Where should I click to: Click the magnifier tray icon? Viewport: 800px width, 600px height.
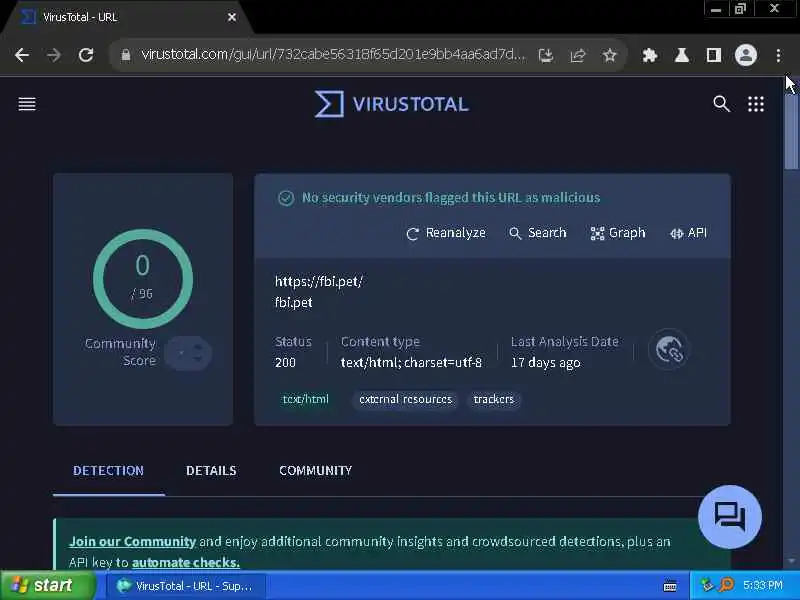tap(726, 585)
